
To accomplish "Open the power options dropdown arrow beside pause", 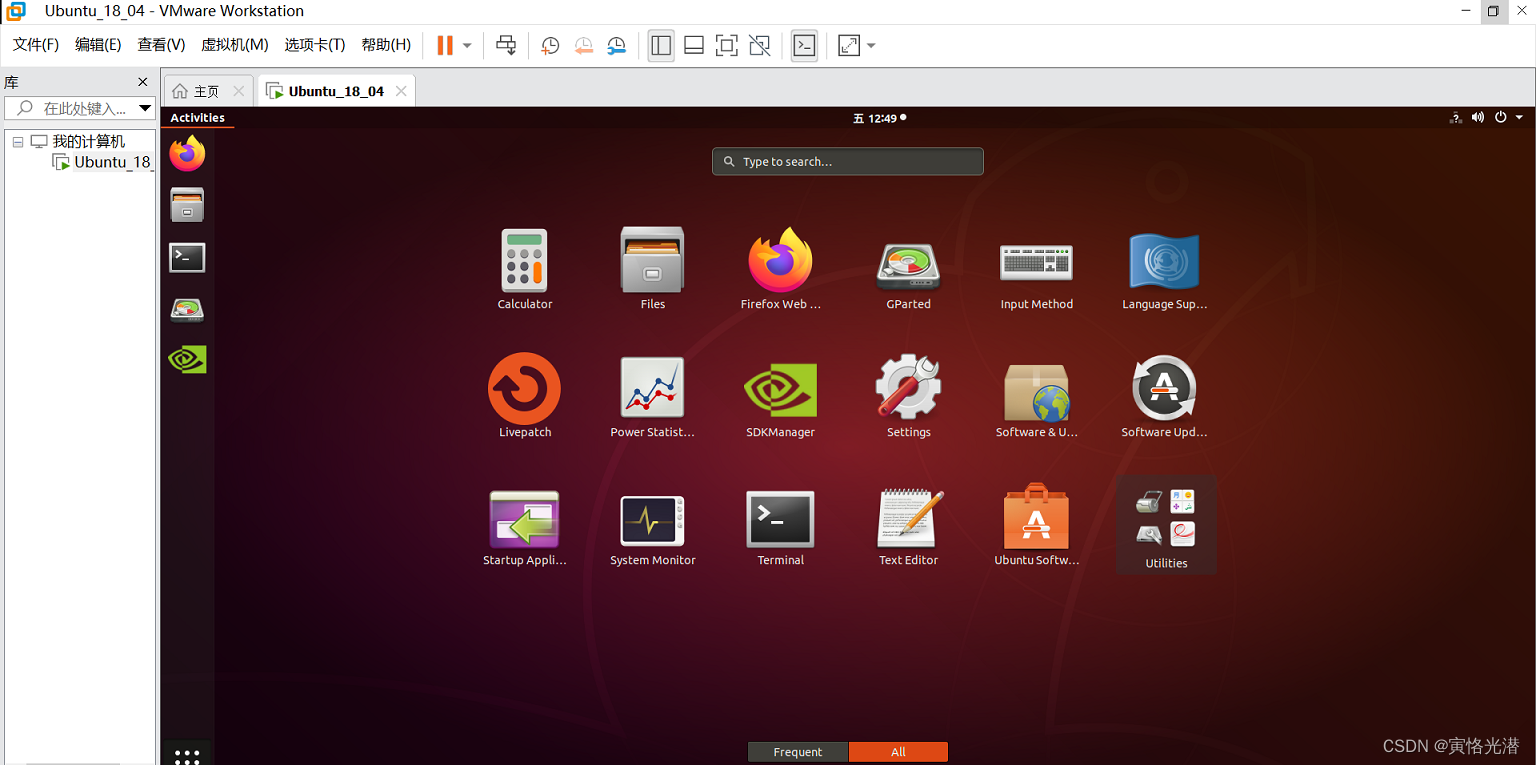I will coord(467,46).
